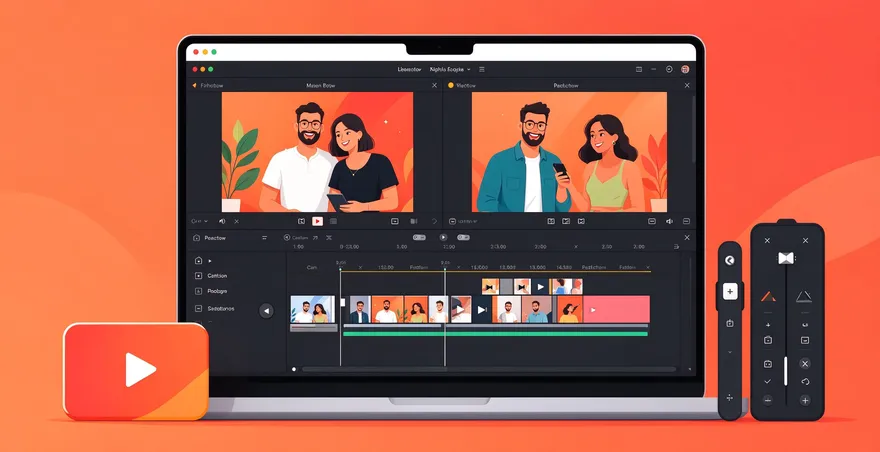Click the green audio track bar
The width and height of the screenshot is (880, 452).
click(x=495, y=334)
